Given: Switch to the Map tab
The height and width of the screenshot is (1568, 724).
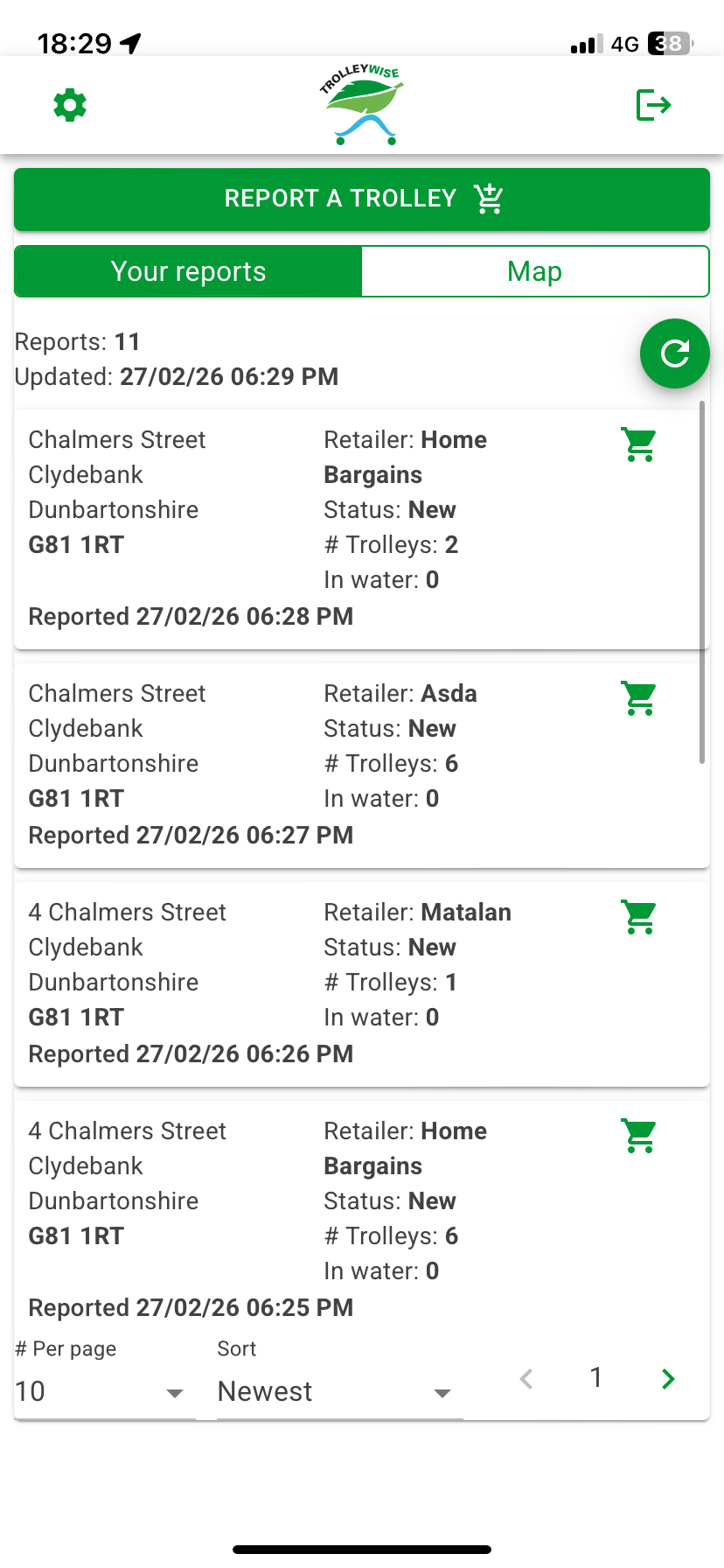Looking at the screenshot, I should coord(534,271).
